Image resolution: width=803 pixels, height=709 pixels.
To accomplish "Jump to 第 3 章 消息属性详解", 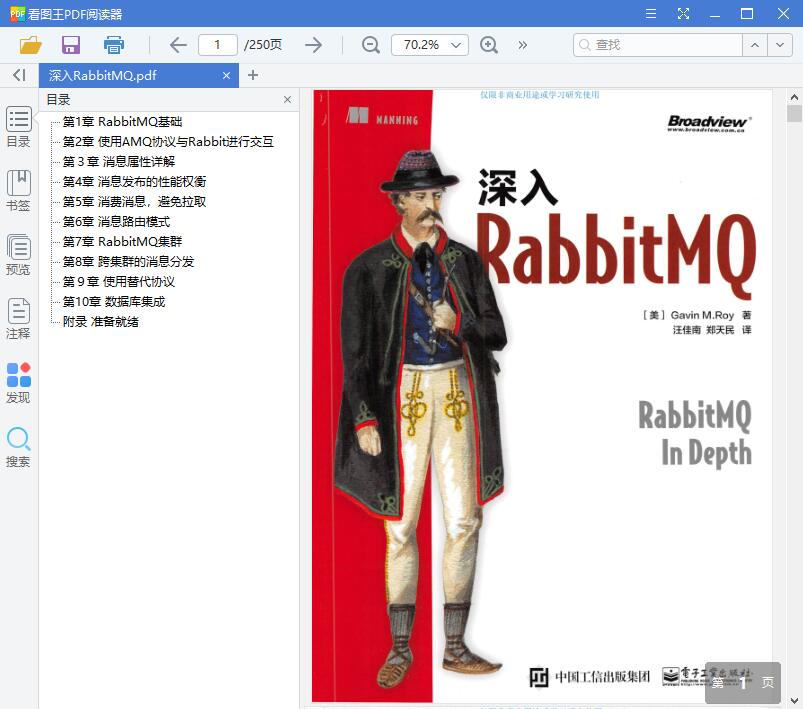I will [x=119, y=161].
